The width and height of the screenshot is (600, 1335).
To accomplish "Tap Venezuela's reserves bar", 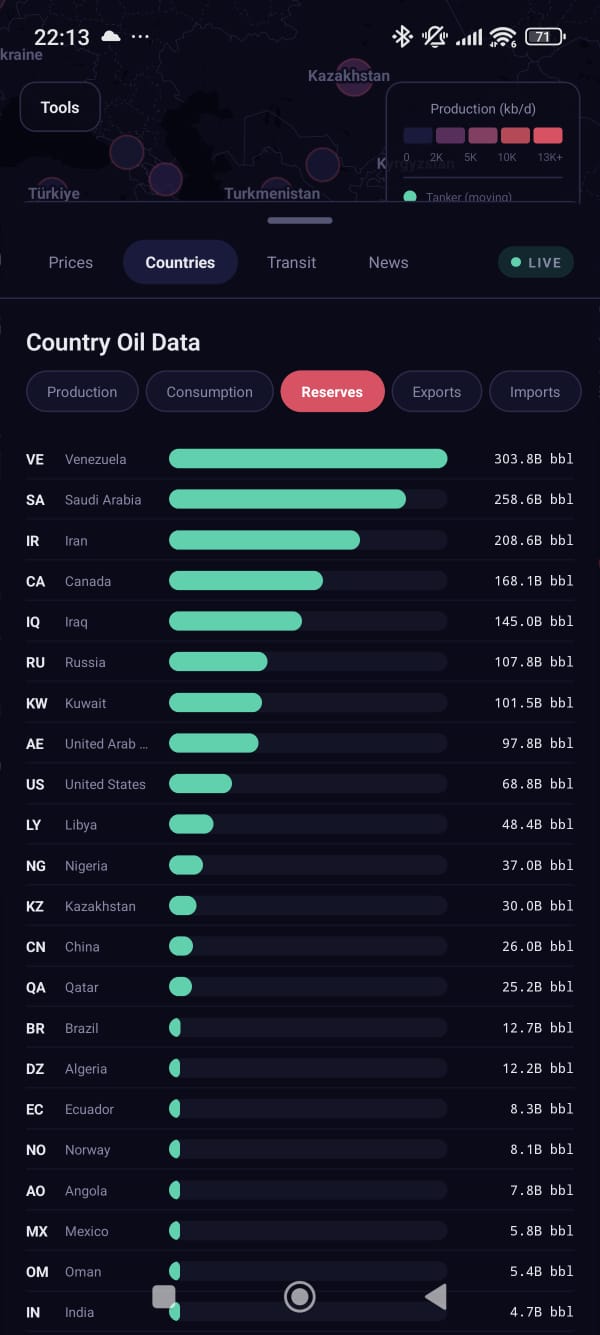I will (308, 459).
